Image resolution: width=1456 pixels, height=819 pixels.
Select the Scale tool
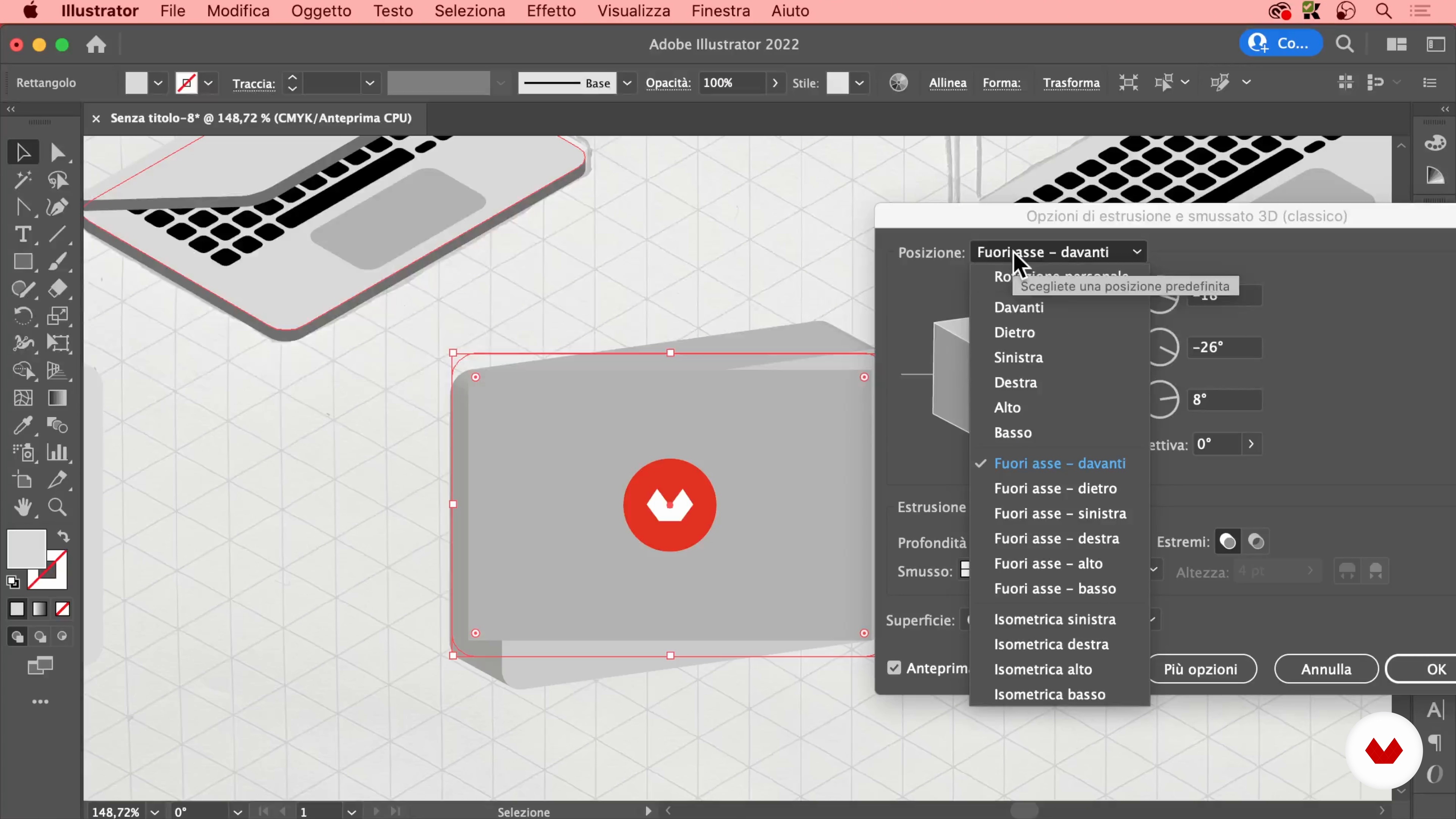click(x=58, y=316)
